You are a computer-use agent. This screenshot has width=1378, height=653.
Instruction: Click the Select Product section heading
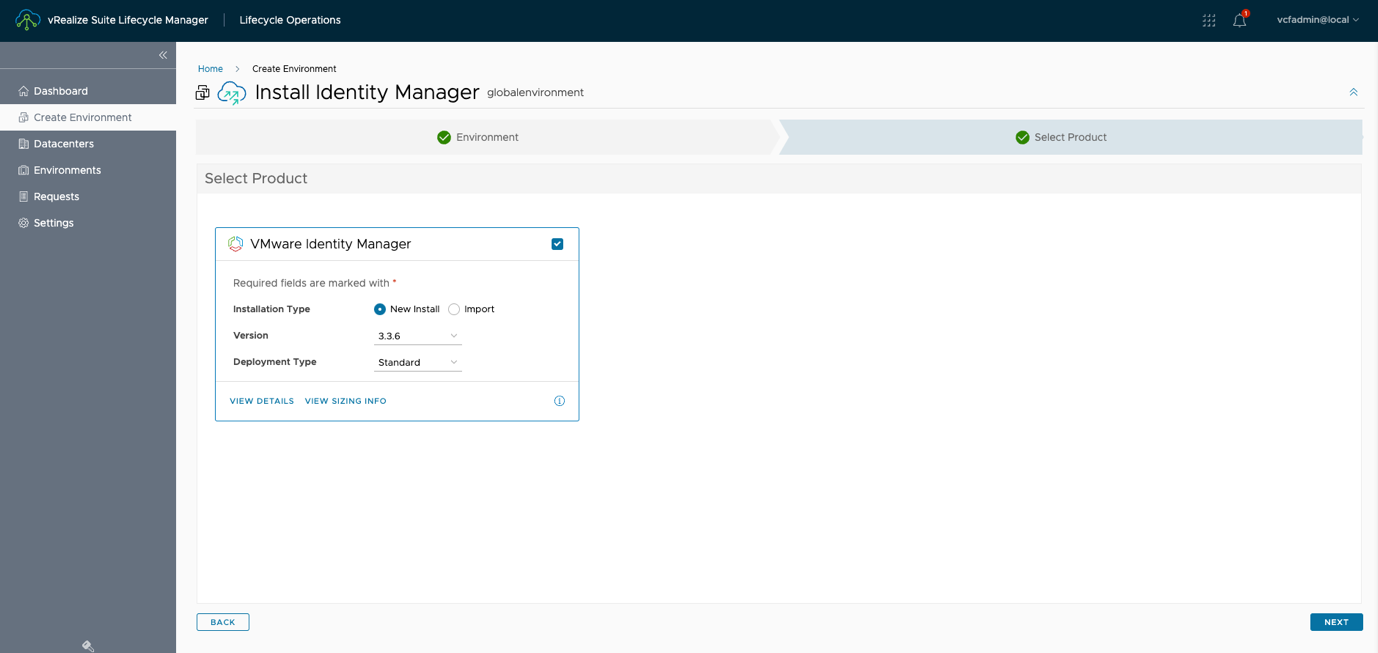click(x=256, y=178)
